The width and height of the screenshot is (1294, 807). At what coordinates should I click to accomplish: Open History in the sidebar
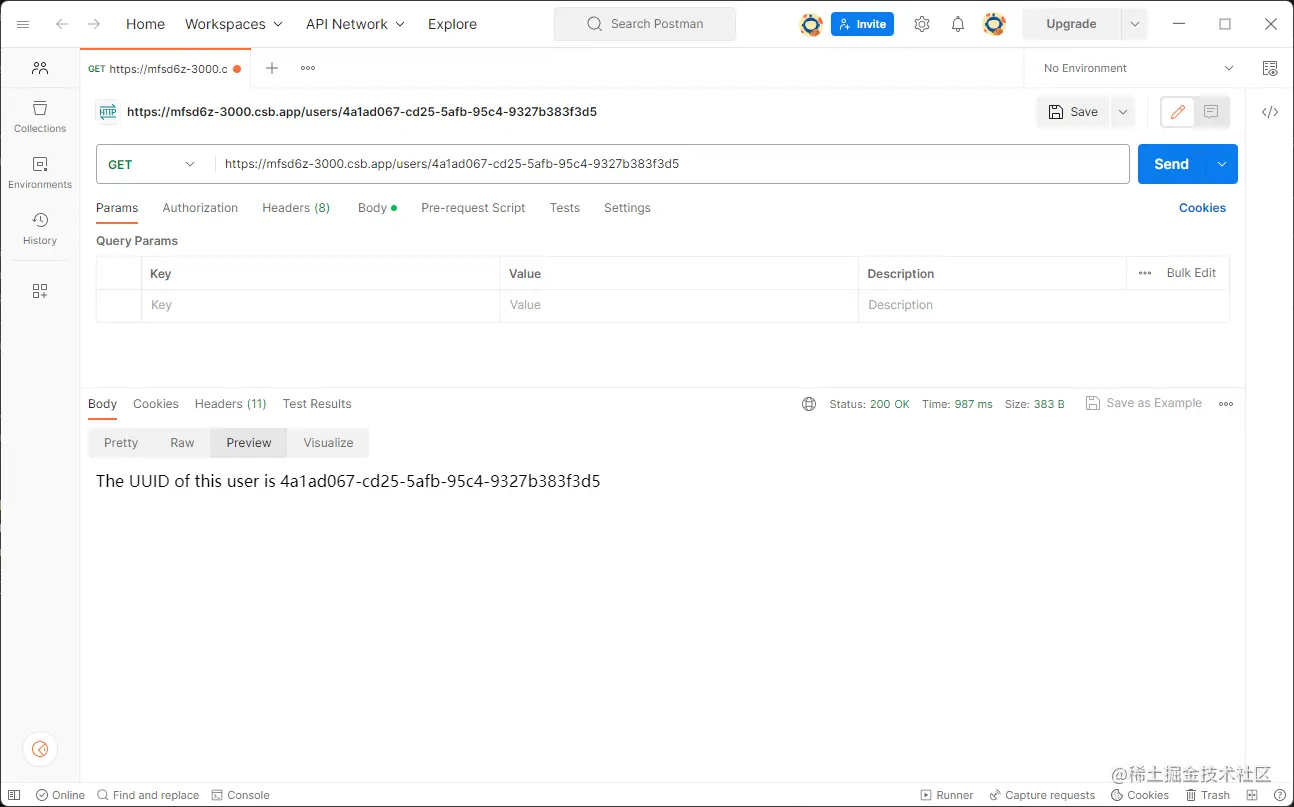[x=40, y=228]
